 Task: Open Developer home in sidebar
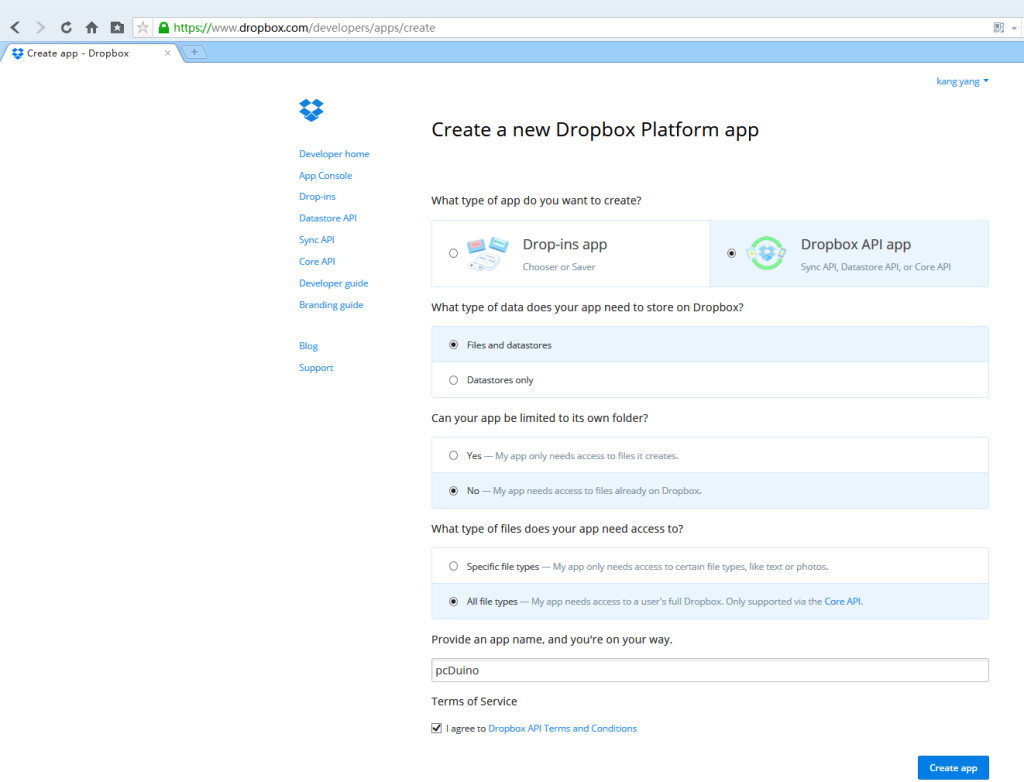334,154
